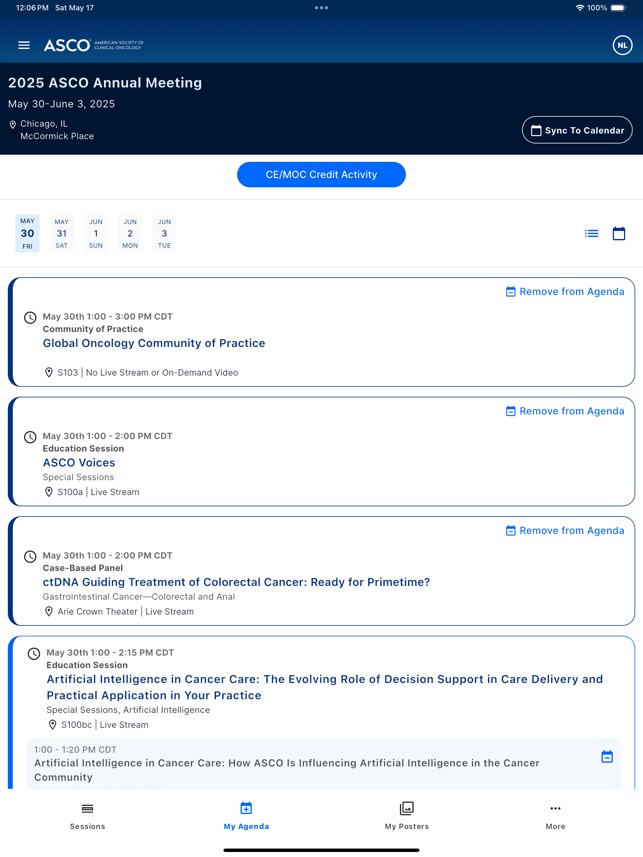Open the hamburger navigation menu
Screen dimensions: 643x857
[24, 45]
